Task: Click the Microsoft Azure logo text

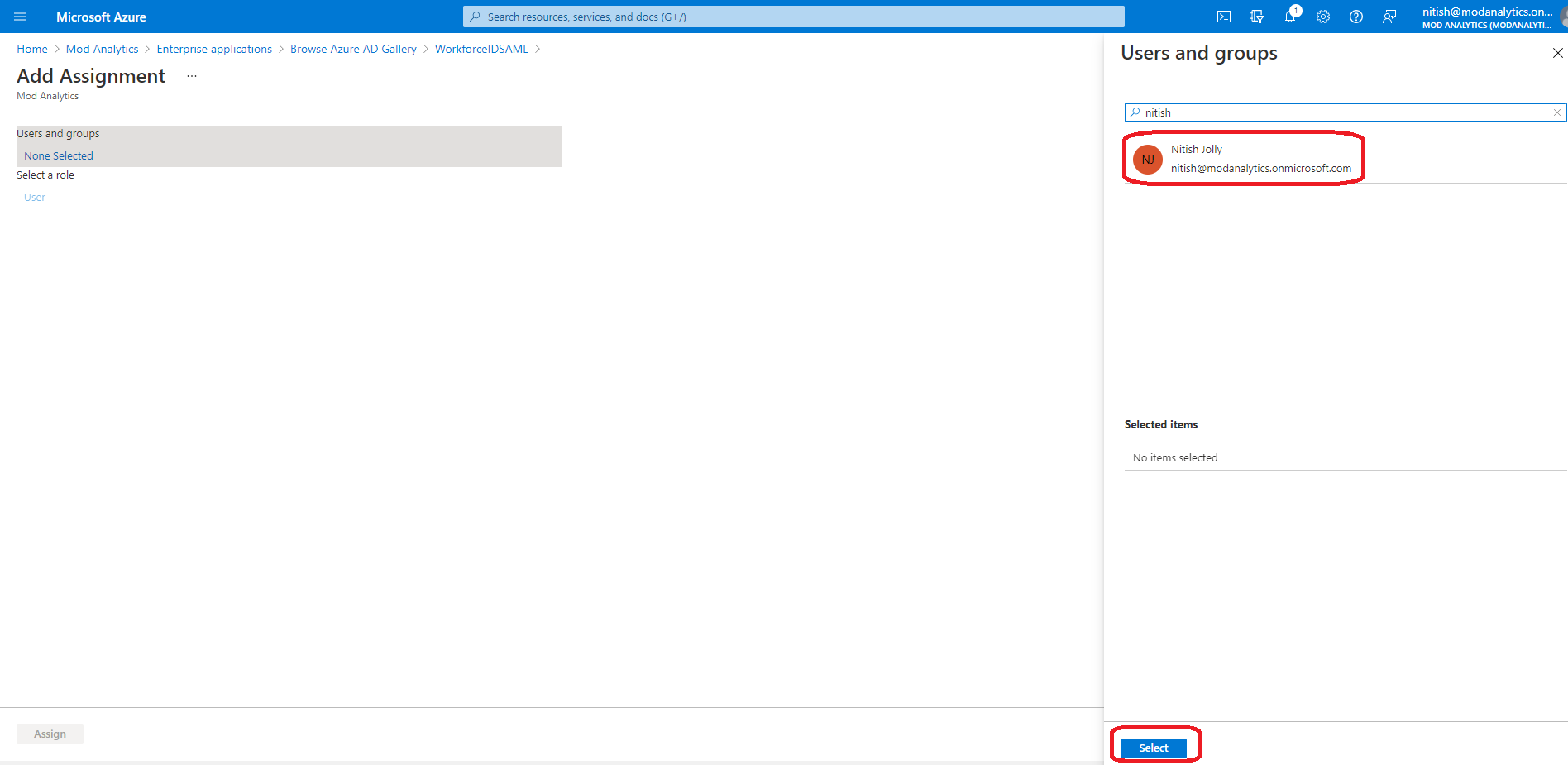Action: (101, 17)
